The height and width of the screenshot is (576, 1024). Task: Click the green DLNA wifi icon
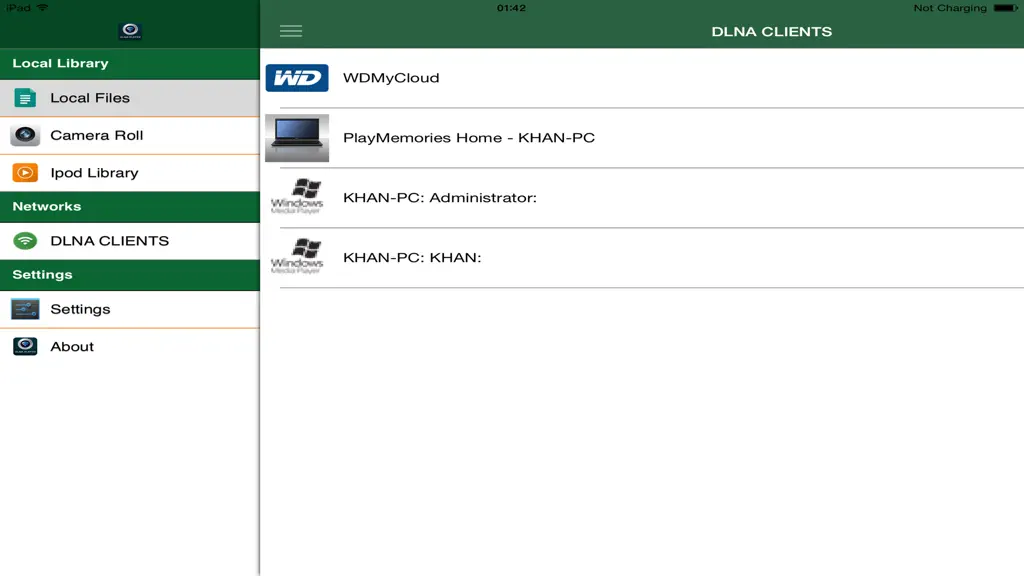click(25, 240)
